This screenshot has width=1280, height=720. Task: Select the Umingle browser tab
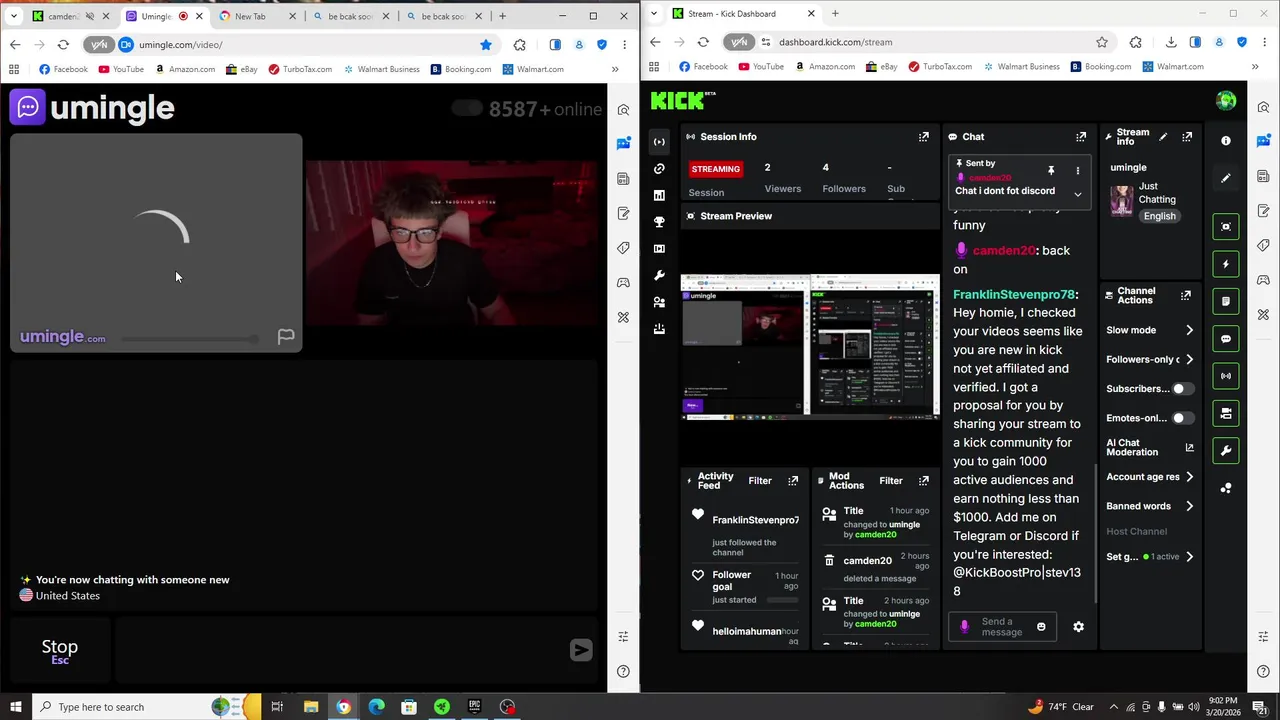(x=164, y=16)
